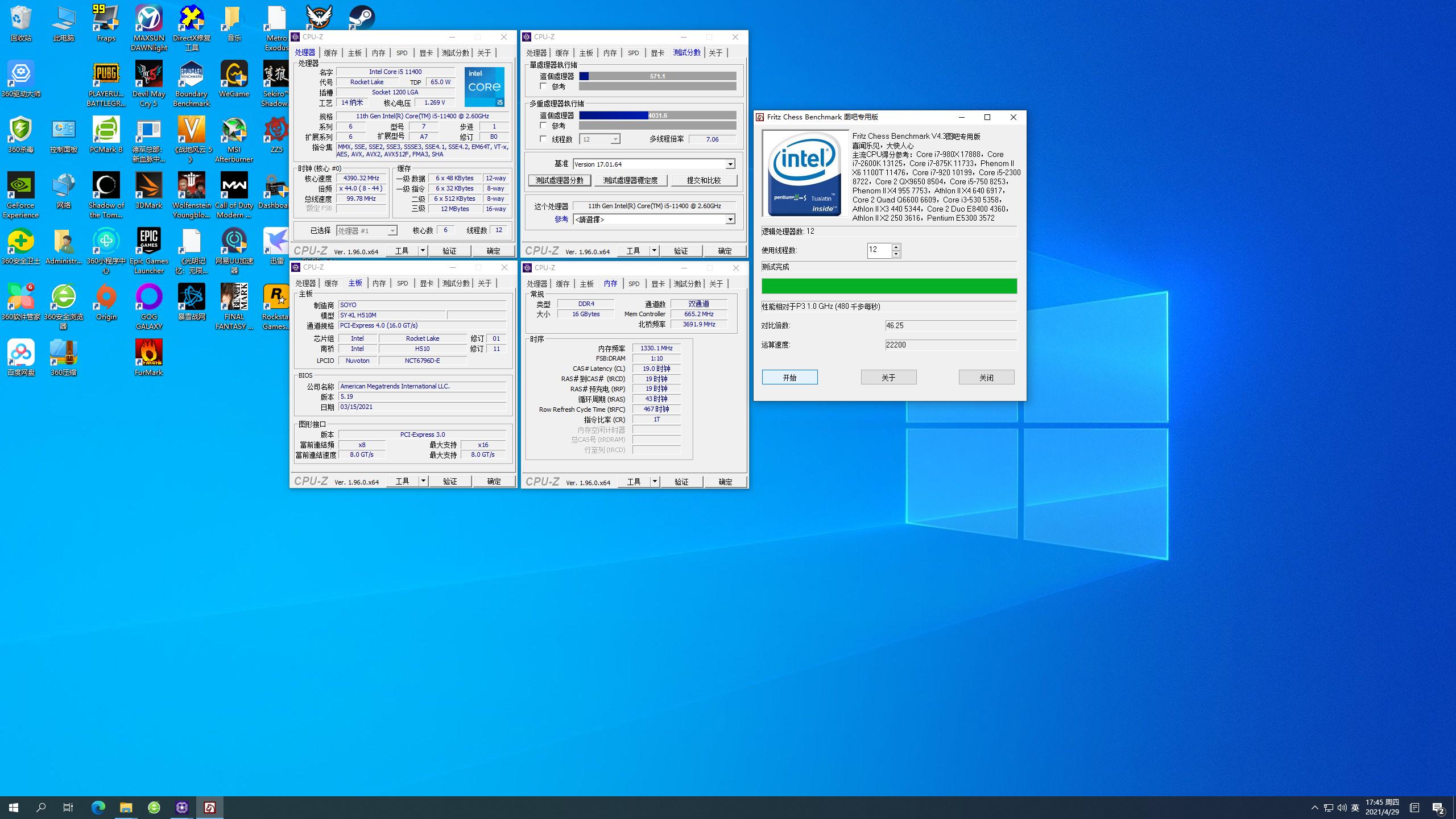Select 显卡 tab in memory window
The width and height of the screenshot is (1456, 819).
pos(658,284)
